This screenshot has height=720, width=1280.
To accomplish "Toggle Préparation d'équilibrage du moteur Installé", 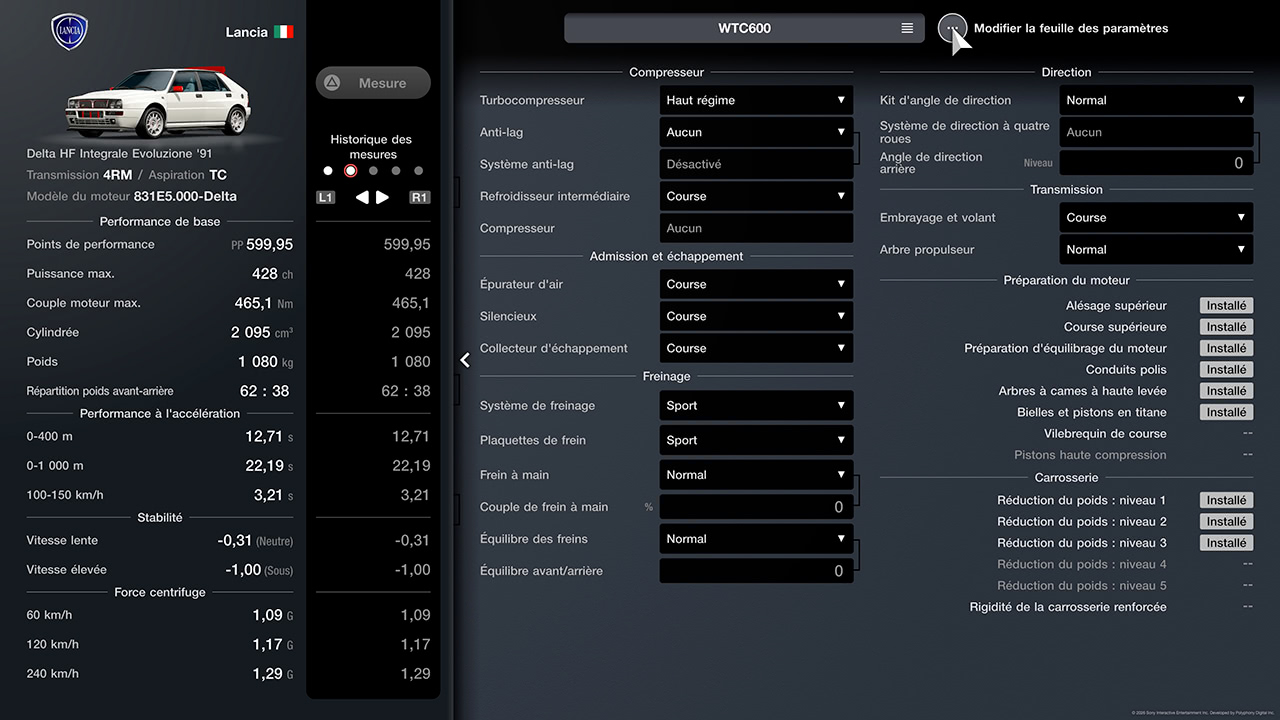I will (x=1226, y=348).
